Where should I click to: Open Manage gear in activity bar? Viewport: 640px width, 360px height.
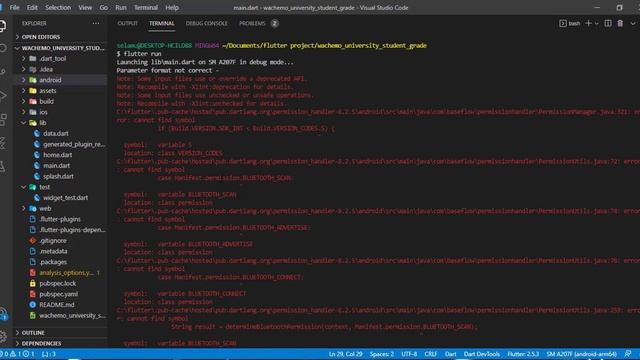(x=3, y=336)
